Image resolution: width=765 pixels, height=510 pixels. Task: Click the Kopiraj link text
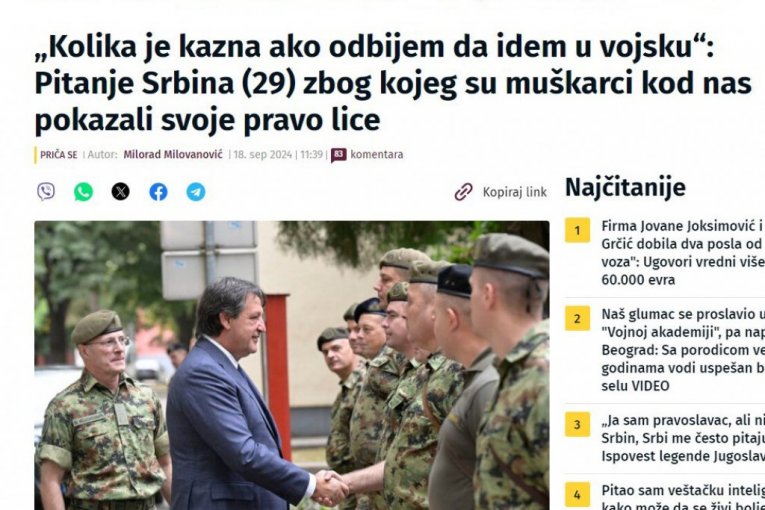[515, 192]
